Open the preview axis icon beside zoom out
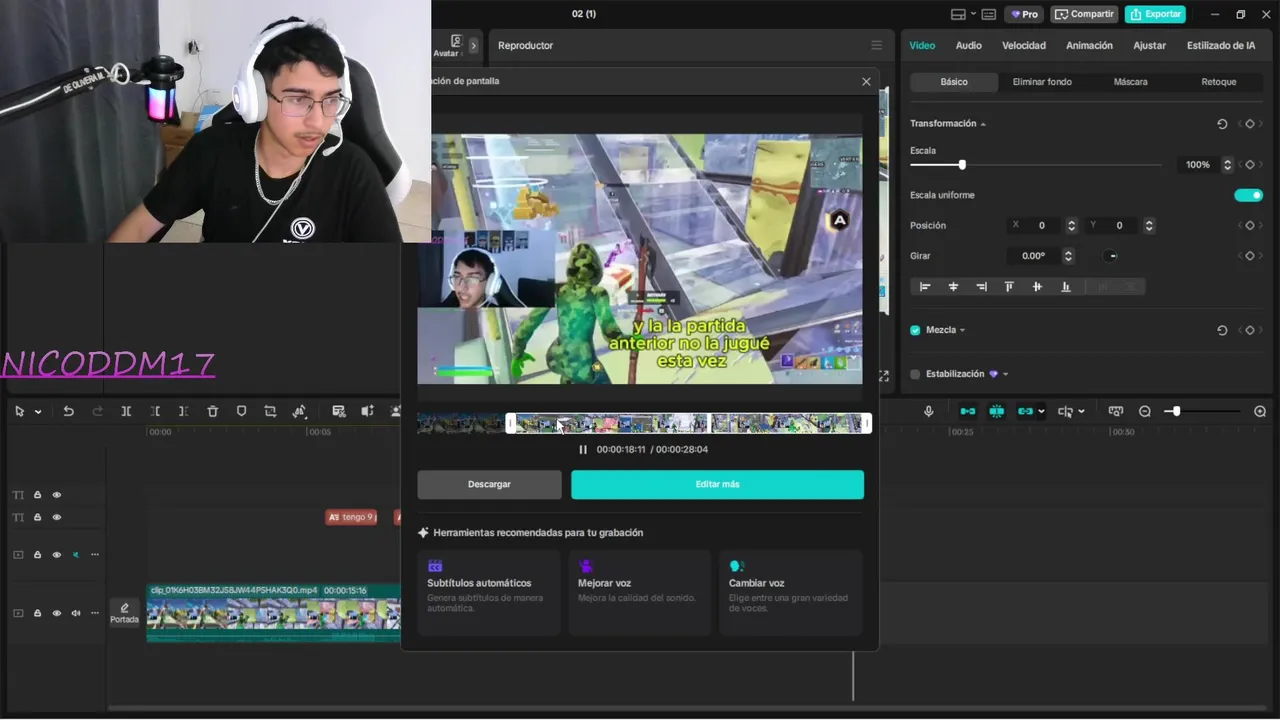This screenshot has height=720, width=1280. click(1116, 411)
